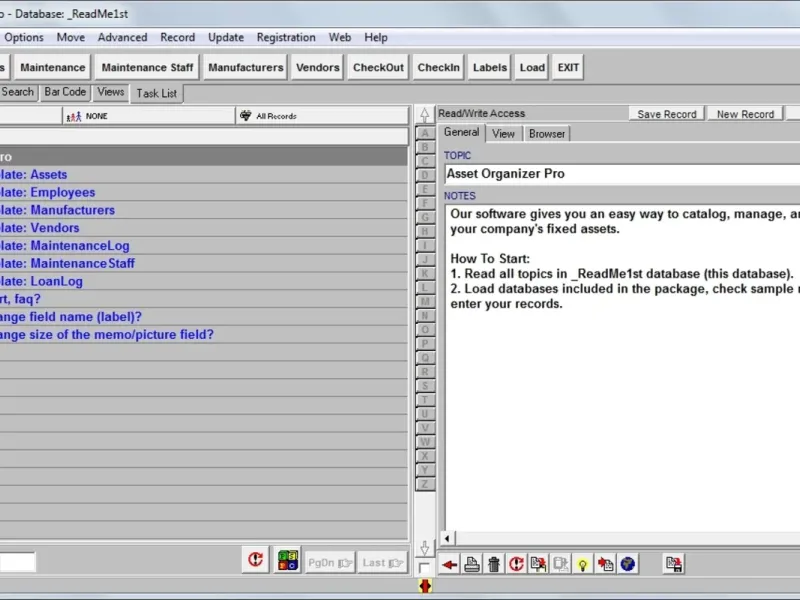
Task: Open the Help menu
Action: click(x=376, y=37)
